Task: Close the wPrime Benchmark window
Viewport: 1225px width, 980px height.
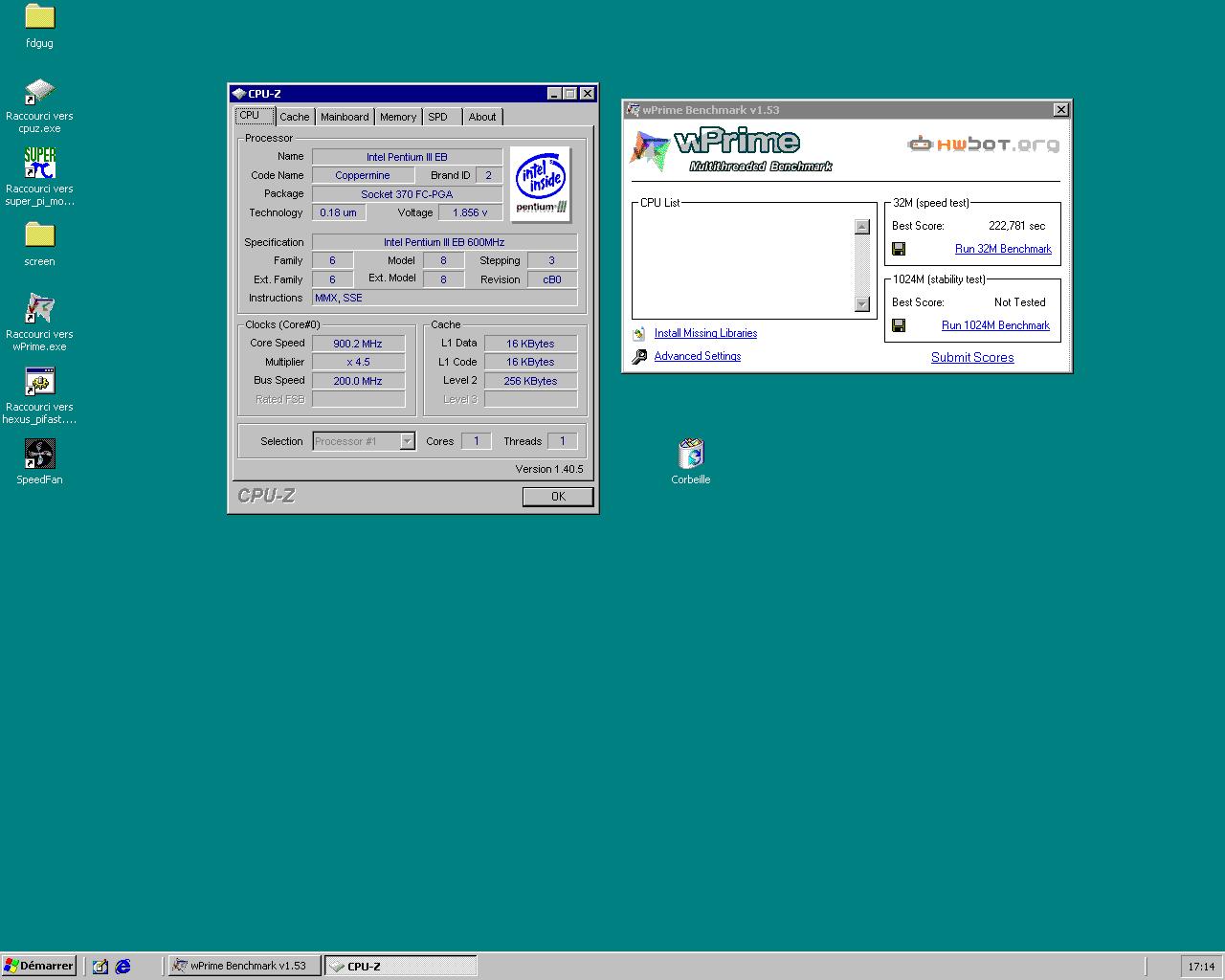Action: [1060, 110]
